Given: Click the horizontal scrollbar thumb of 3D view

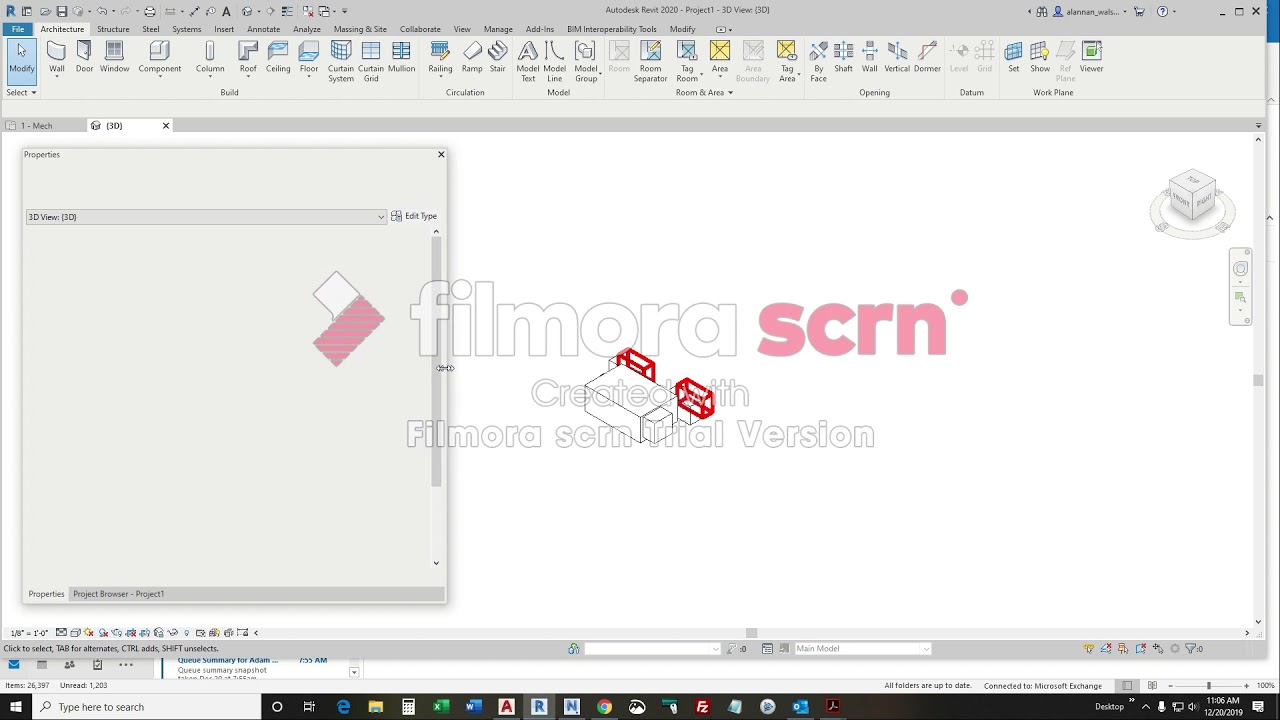Looking at the screenshot, I should (752, 633).
